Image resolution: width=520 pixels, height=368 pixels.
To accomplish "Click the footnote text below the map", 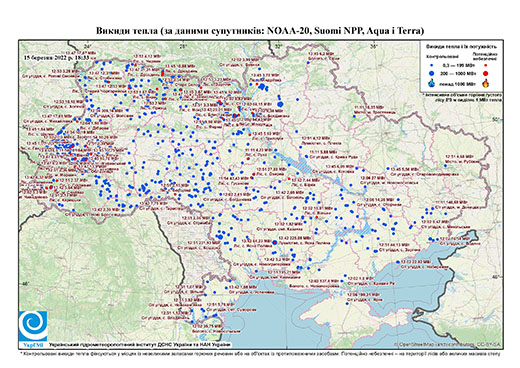I will coord(260,353).
